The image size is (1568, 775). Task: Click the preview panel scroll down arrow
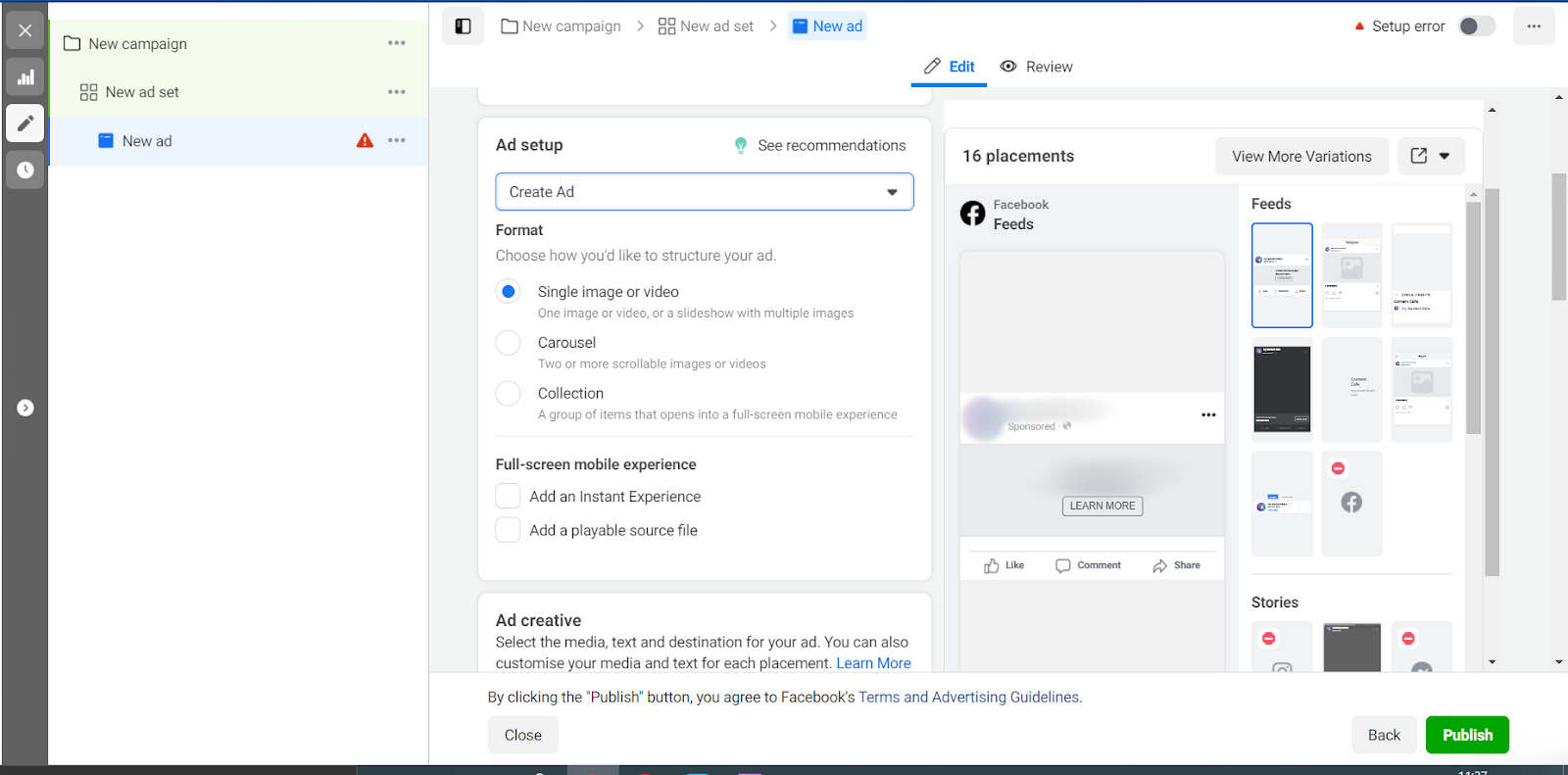coord(1492,662)
